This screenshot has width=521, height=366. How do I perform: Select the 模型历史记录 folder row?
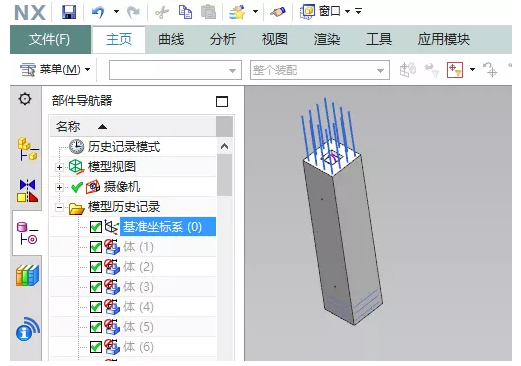click(124, 207)
